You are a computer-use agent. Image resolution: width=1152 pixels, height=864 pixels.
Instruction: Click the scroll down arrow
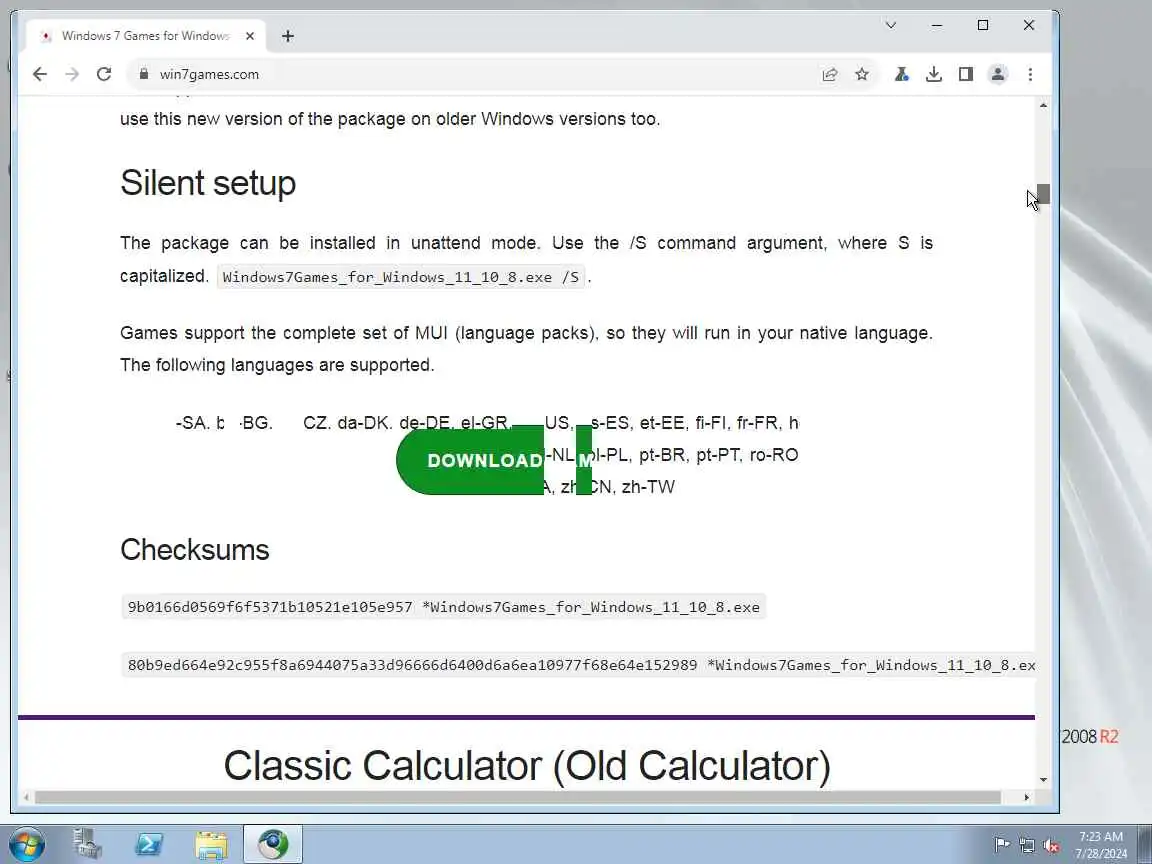click(1043, 780)
